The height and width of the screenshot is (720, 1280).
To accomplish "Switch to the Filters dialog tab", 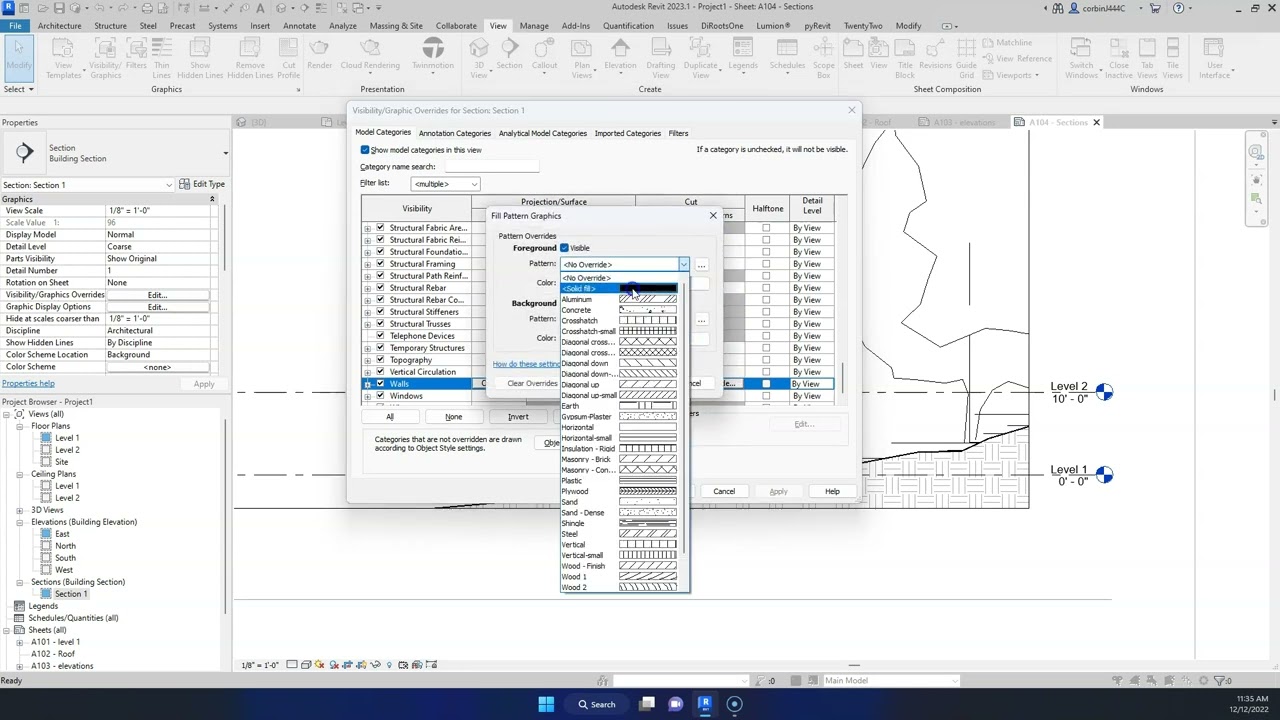I will click(678, 133).
